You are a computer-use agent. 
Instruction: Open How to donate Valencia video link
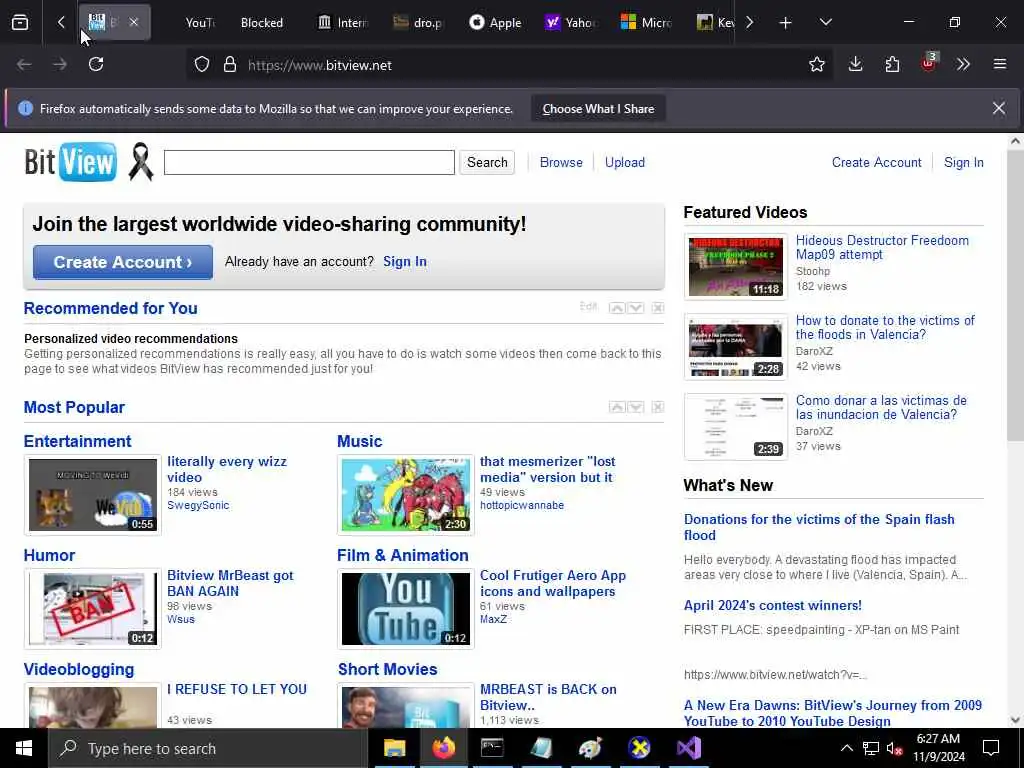point(885,328)
